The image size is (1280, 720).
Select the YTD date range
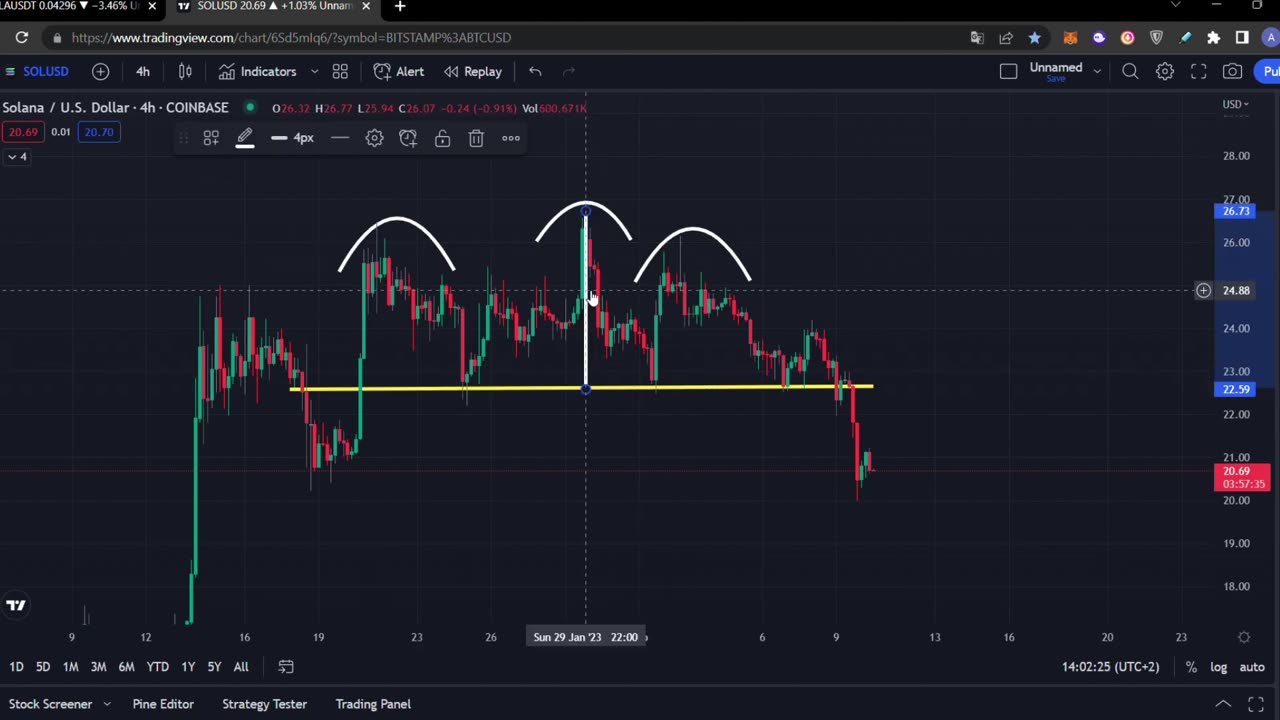pyautogui.click(x=157, y=667)
